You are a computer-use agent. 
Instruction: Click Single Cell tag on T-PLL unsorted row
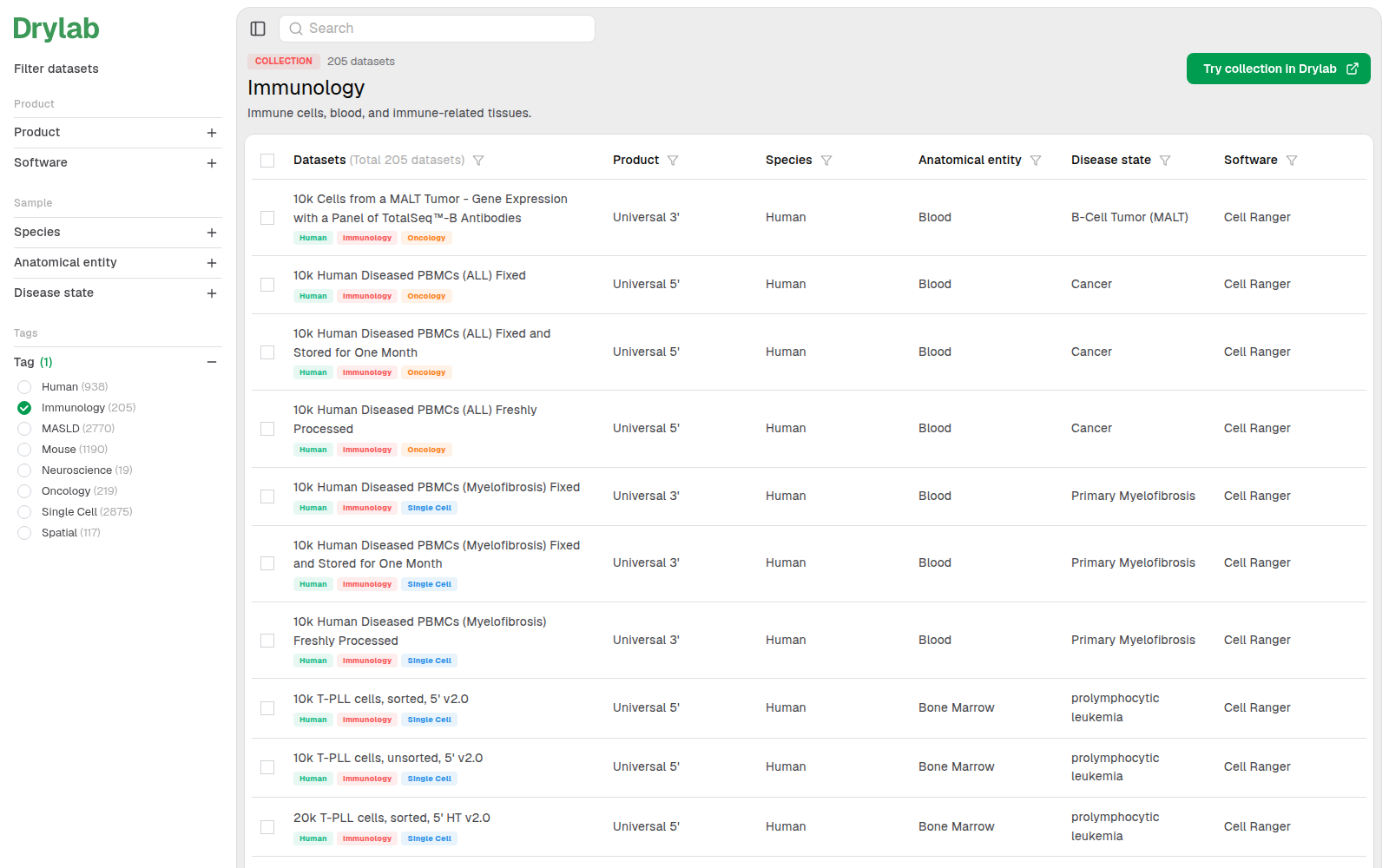(430, 779)
